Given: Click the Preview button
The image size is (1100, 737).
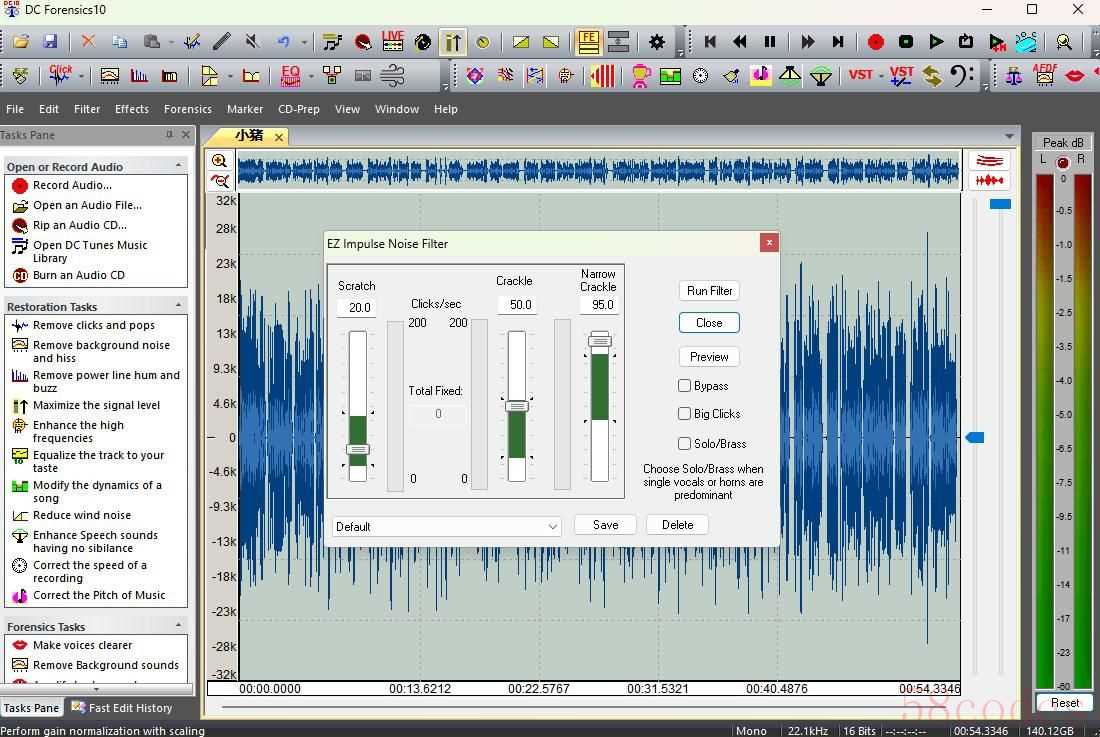Looking at the screenshot, I should point(709,357).
